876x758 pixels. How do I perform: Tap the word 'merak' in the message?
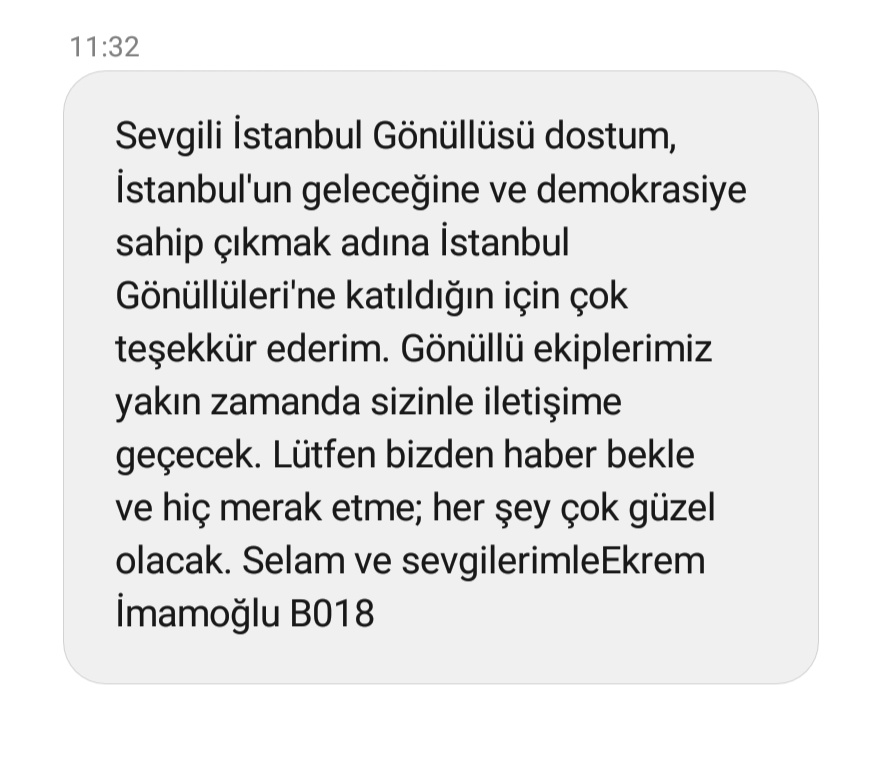[270, 508]
